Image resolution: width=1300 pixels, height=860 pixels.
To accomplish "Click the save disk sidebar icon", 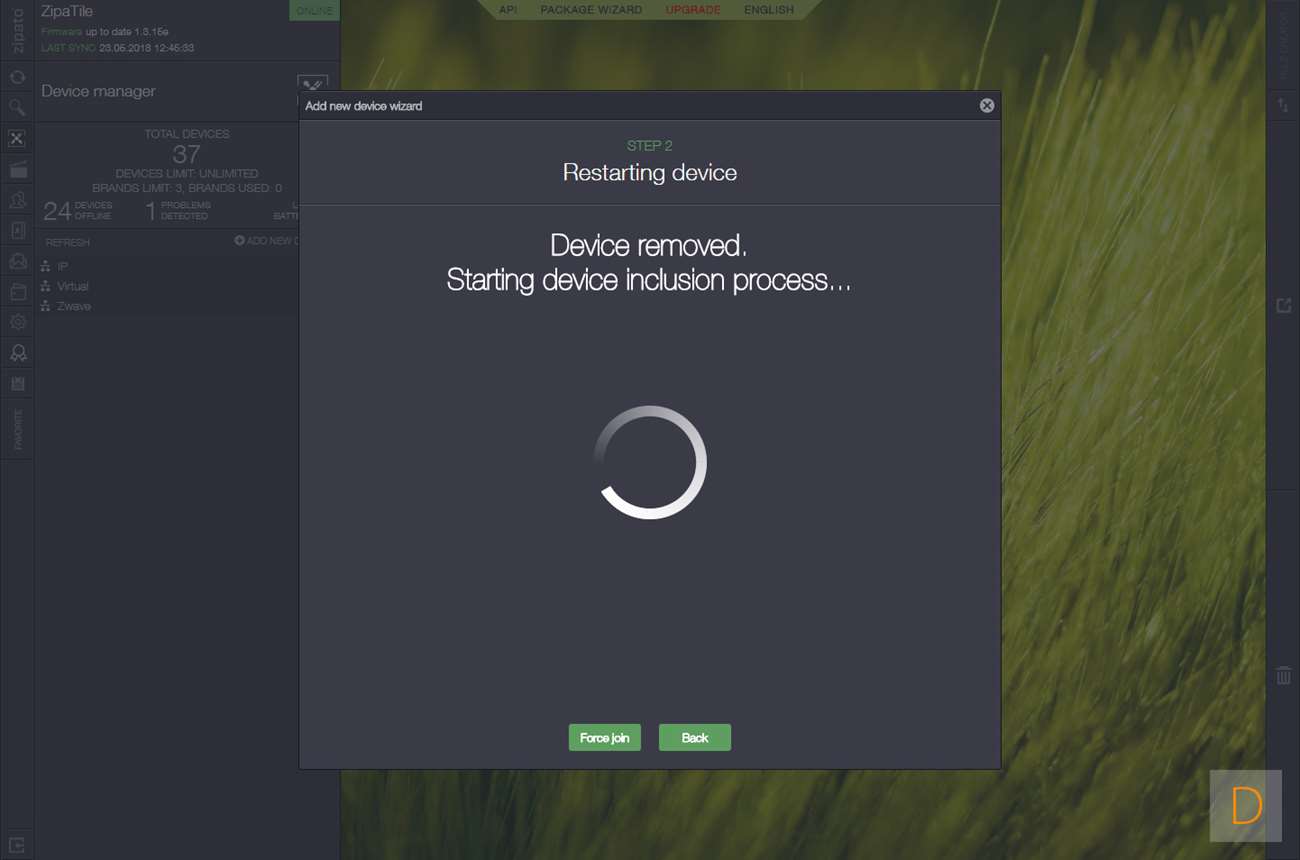I will (x=17, y=384).
